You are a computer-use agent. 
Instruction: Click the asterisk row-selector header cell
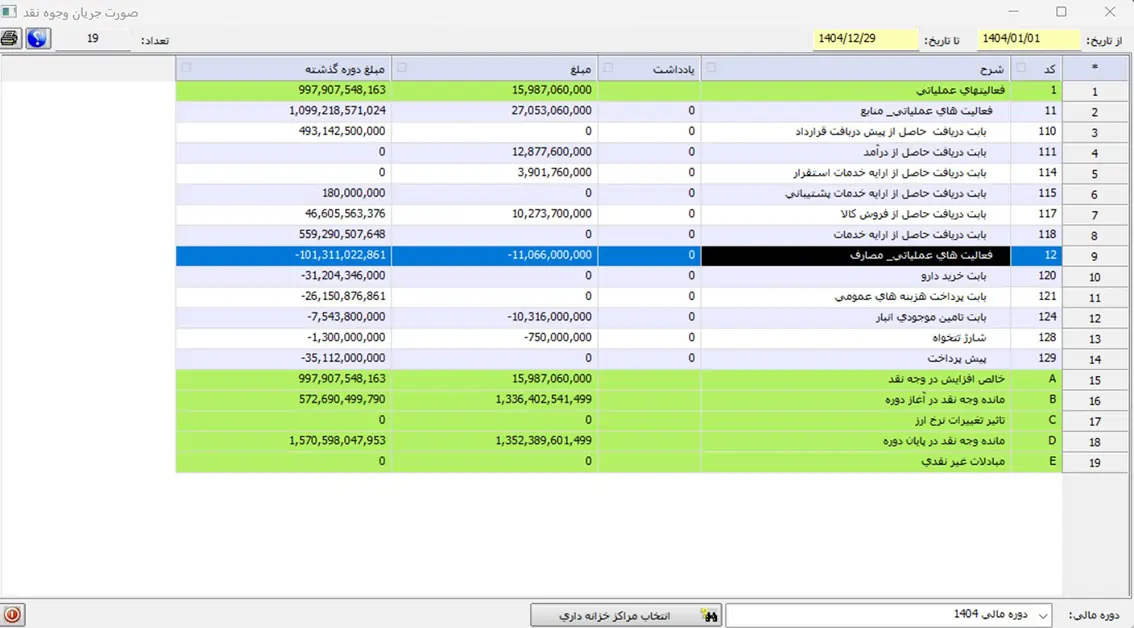click(1095, 68)
